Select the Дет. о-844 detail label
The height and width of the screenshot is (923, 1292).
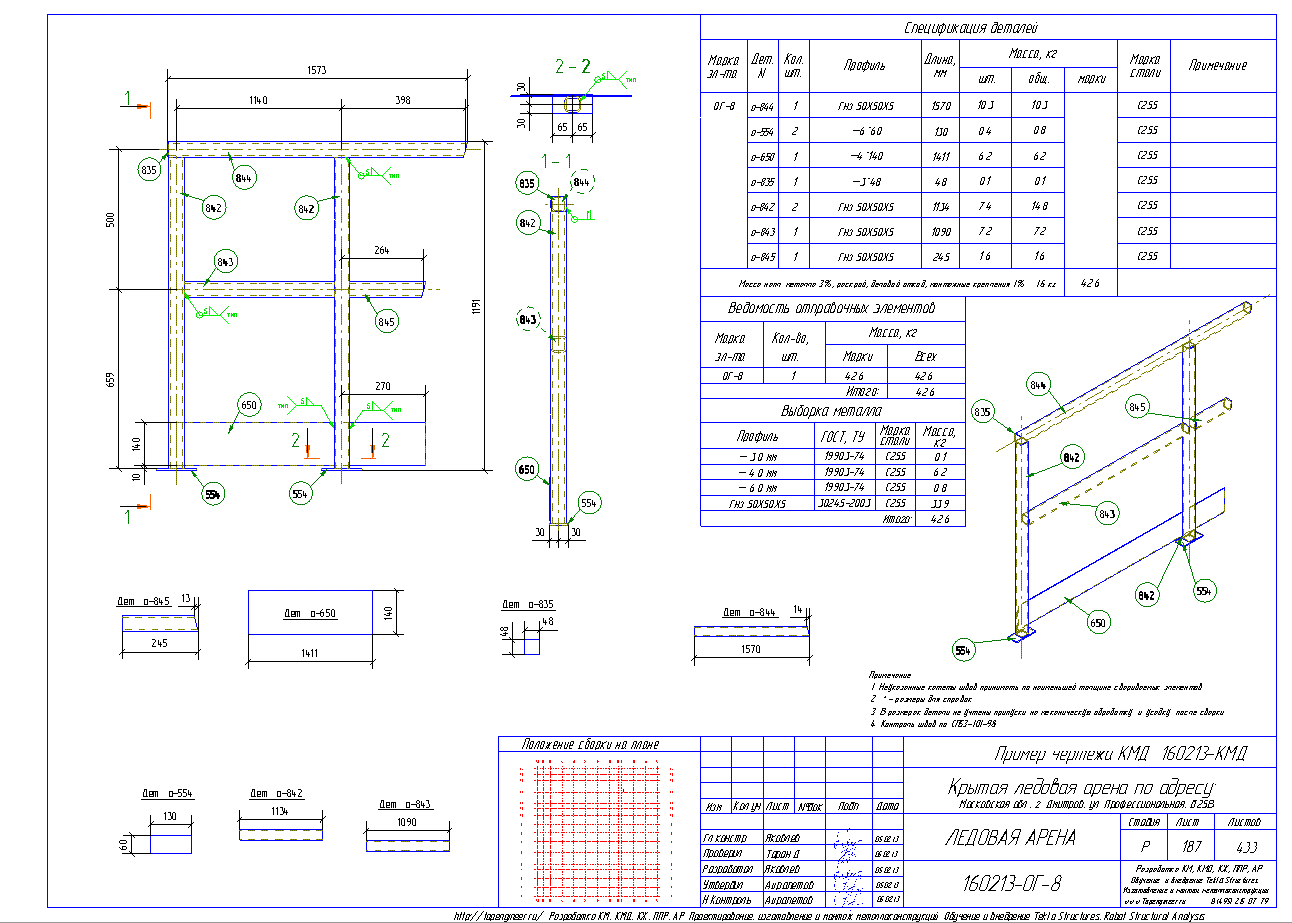[745, 613]
